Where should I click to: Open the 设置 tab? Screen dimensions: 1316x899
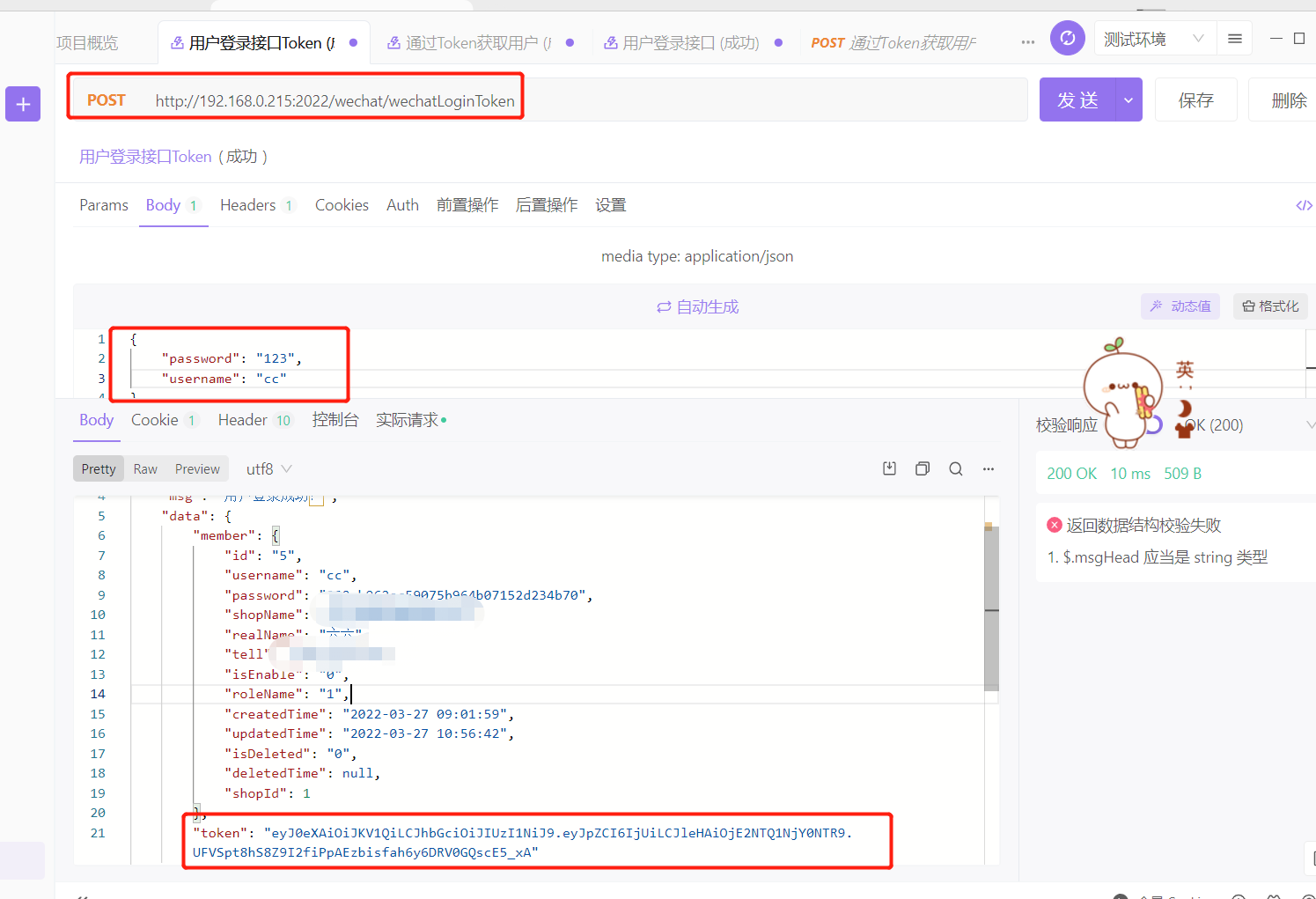click(610, 205)
